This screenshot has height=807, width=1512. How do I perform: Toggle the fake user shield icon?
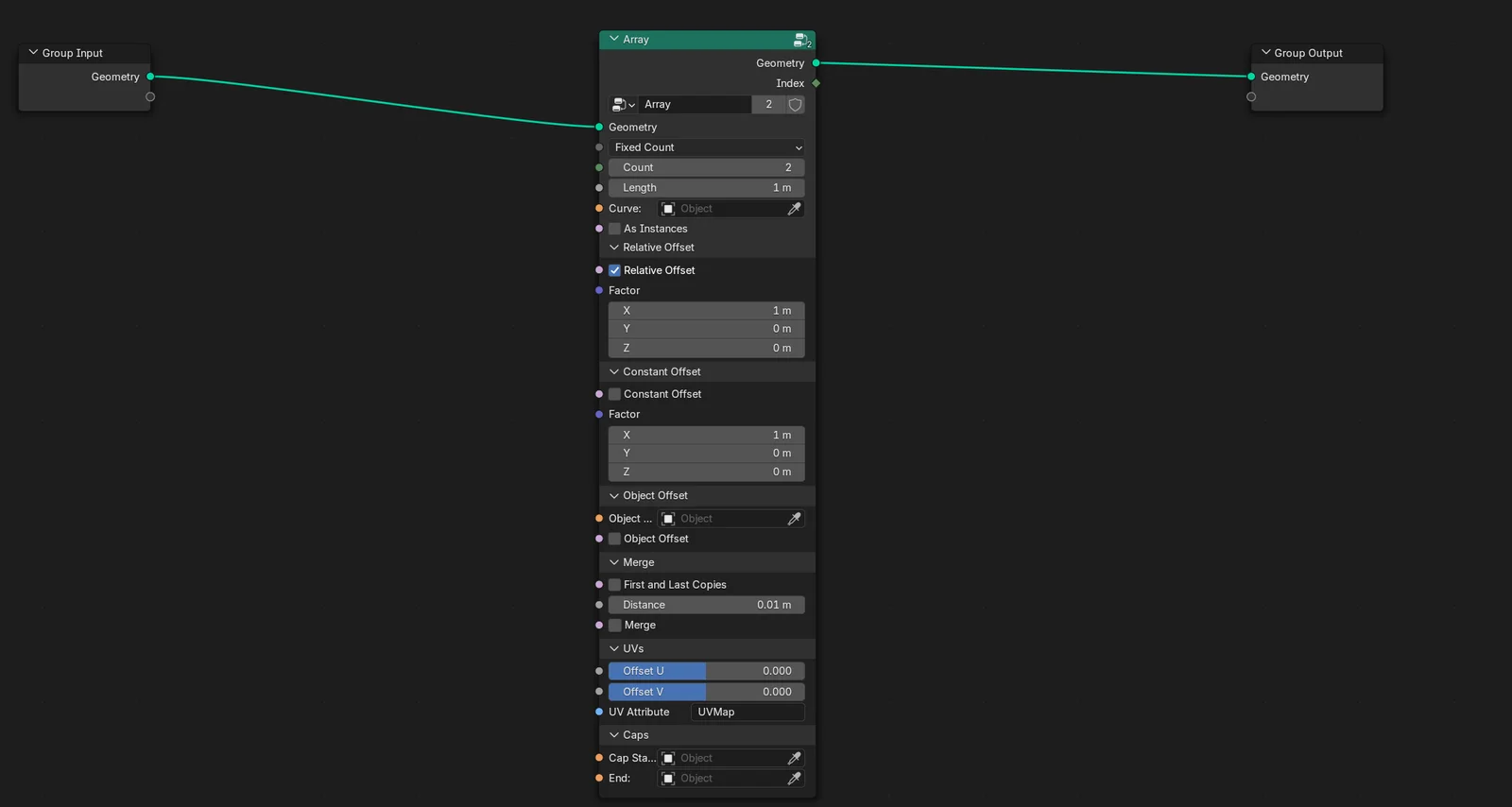pyautogui.click(x=795, y=105)
